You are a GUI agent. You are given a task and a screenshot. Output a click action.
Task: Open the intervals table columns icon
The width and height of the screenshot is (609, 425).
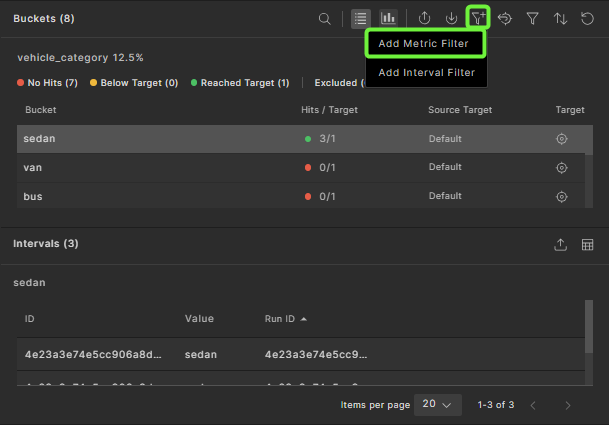pyautogui.click(x=588, y=244)
